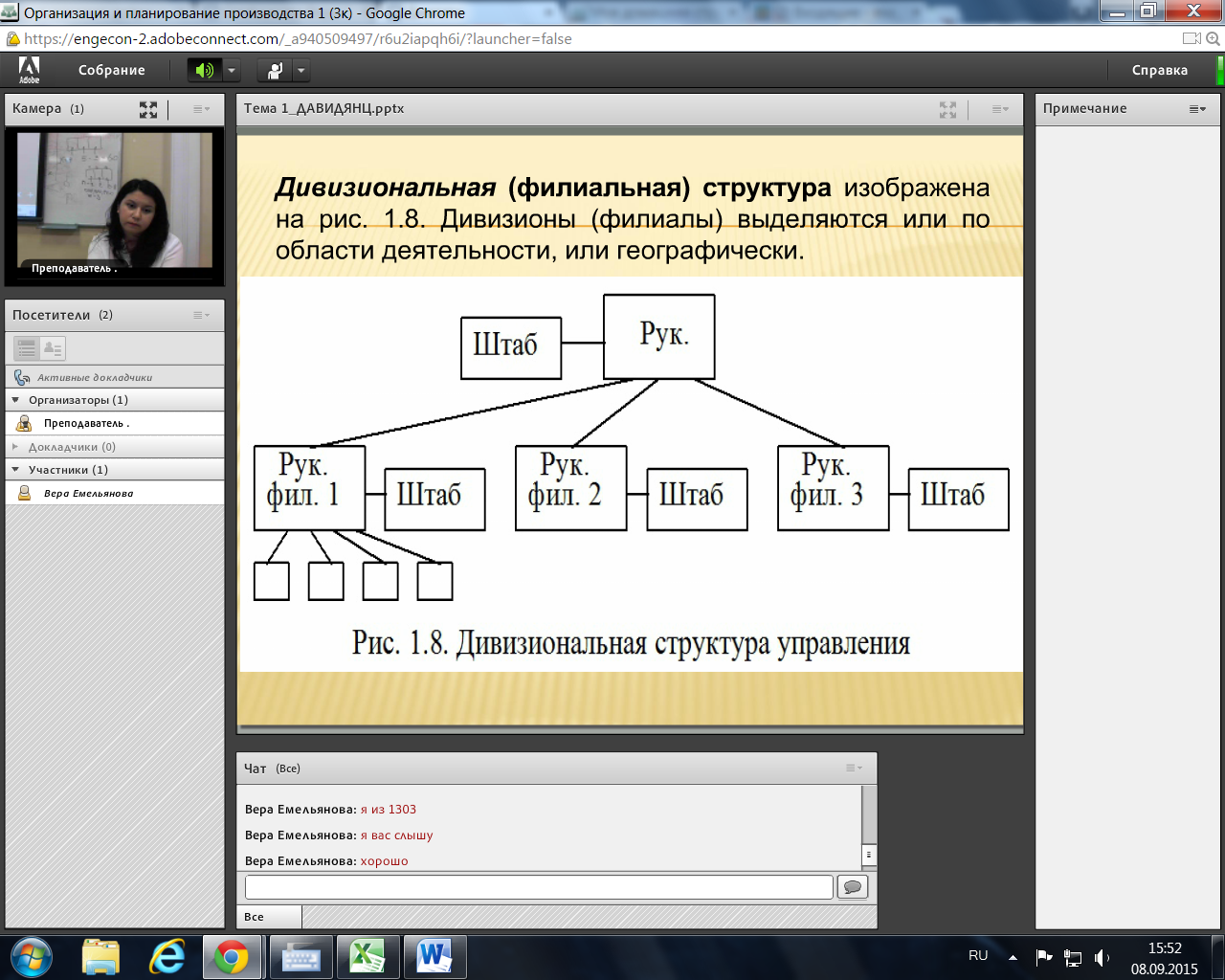Click chat message 'я из 1303'

click(x=389, y=810)
